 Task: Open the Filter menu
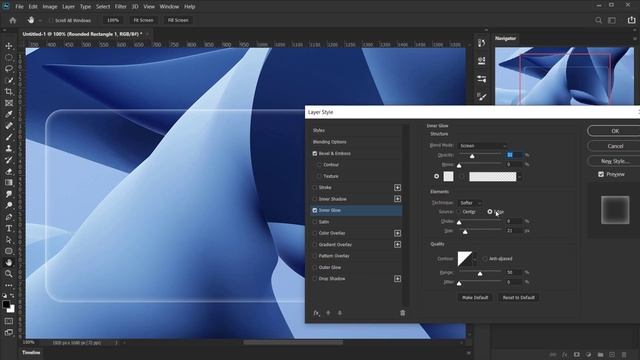coord(120,7)
